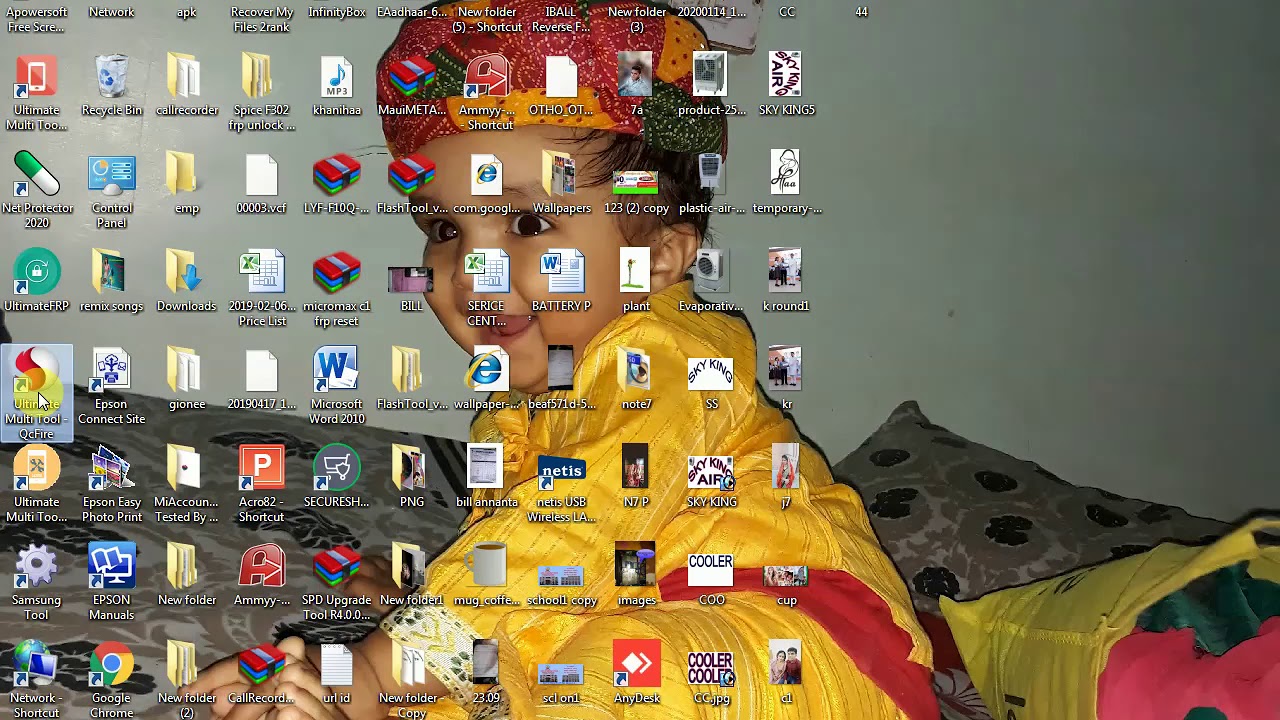Select the 123 (2) copy image

636,184
